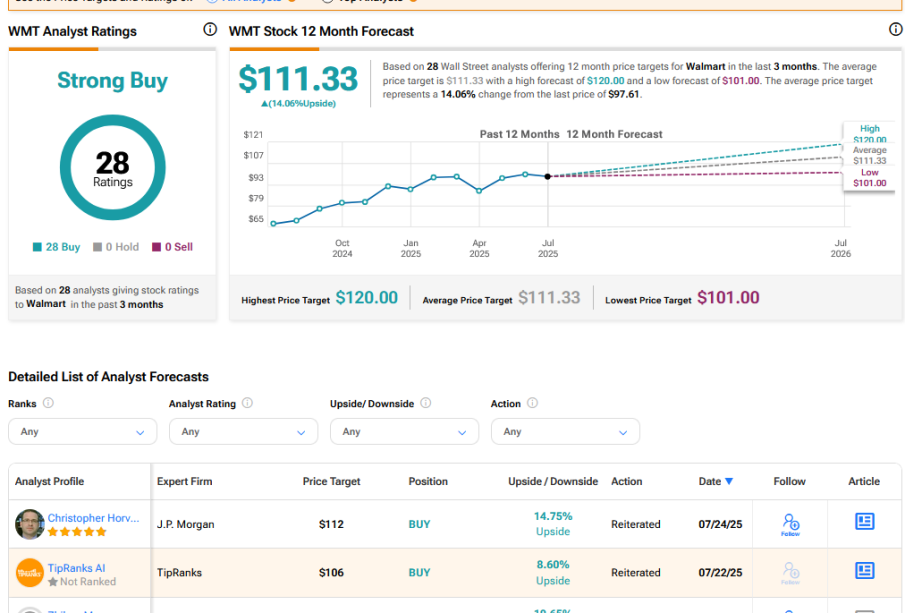Click July 2025 black data point on chart
Viewport: 905px width, 613px height.
pos(548,177)
